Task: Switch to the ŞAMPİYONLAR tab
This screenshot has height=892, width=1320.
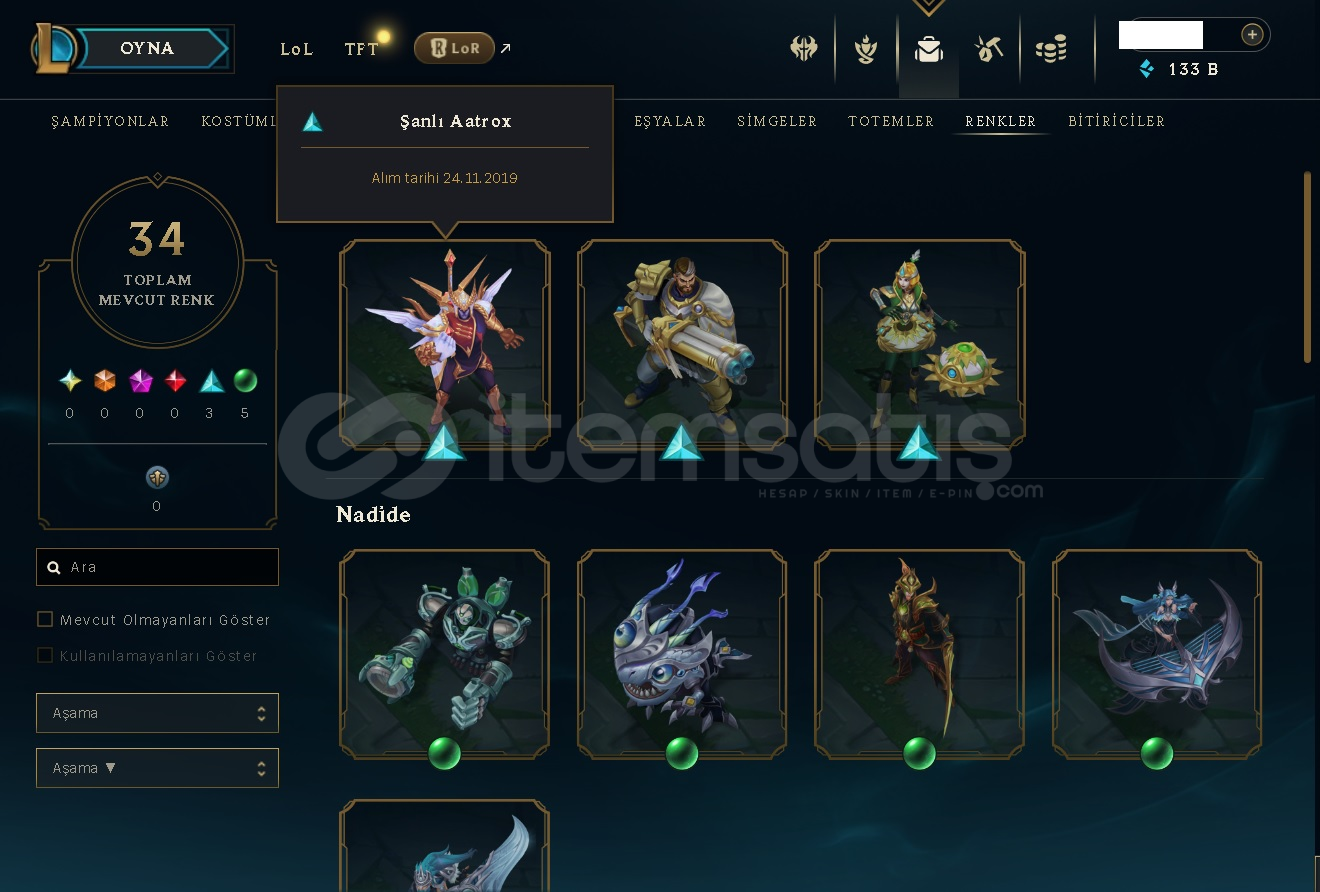Action: pos(110,121)
